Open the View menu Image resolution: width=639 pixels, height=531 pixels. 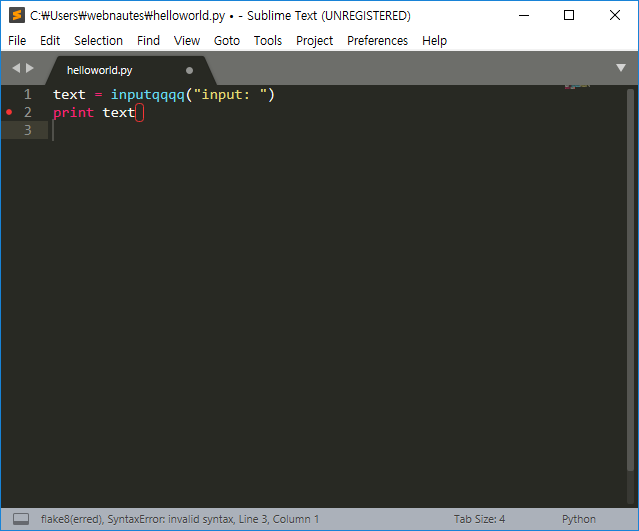pos(187,41)
